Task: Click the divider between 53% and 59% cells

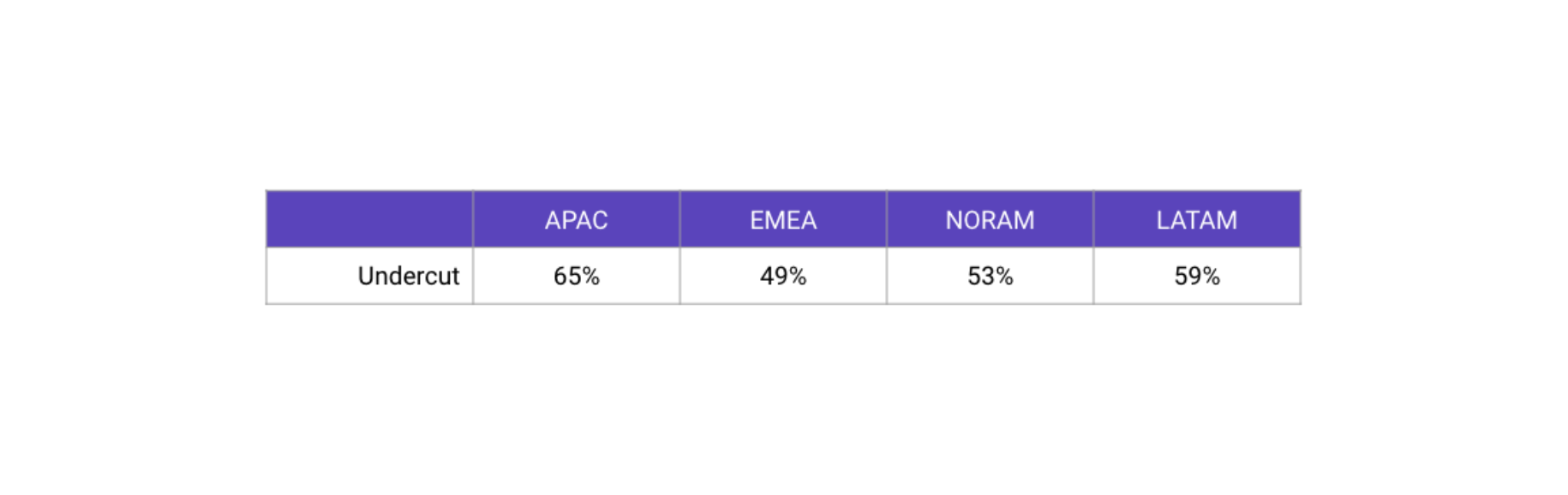Action: (x=1094, y=276)
